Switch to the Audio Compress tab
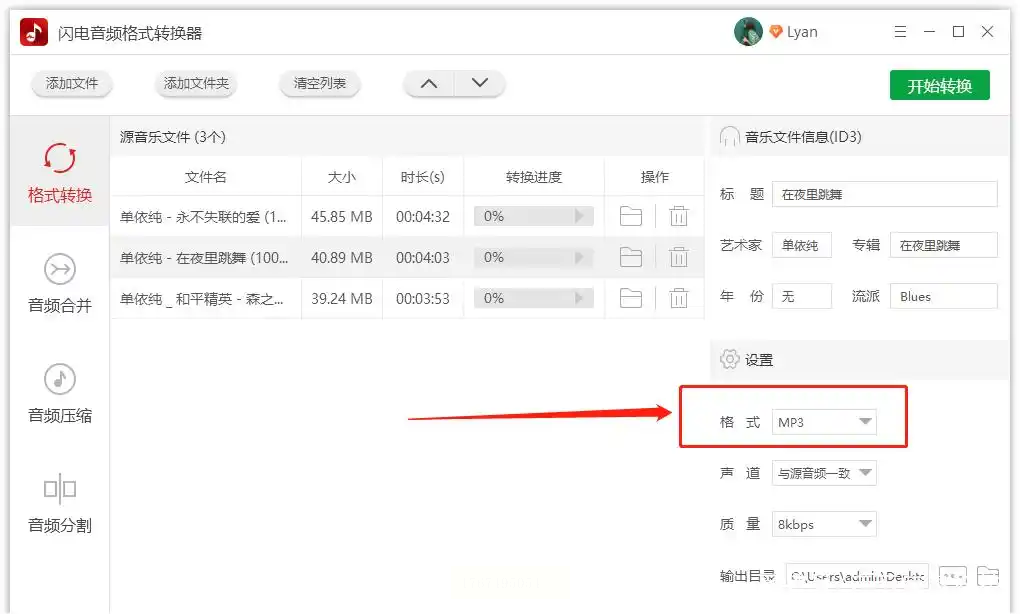This screenshot has height=614, width=1020. tap(60, 392)
